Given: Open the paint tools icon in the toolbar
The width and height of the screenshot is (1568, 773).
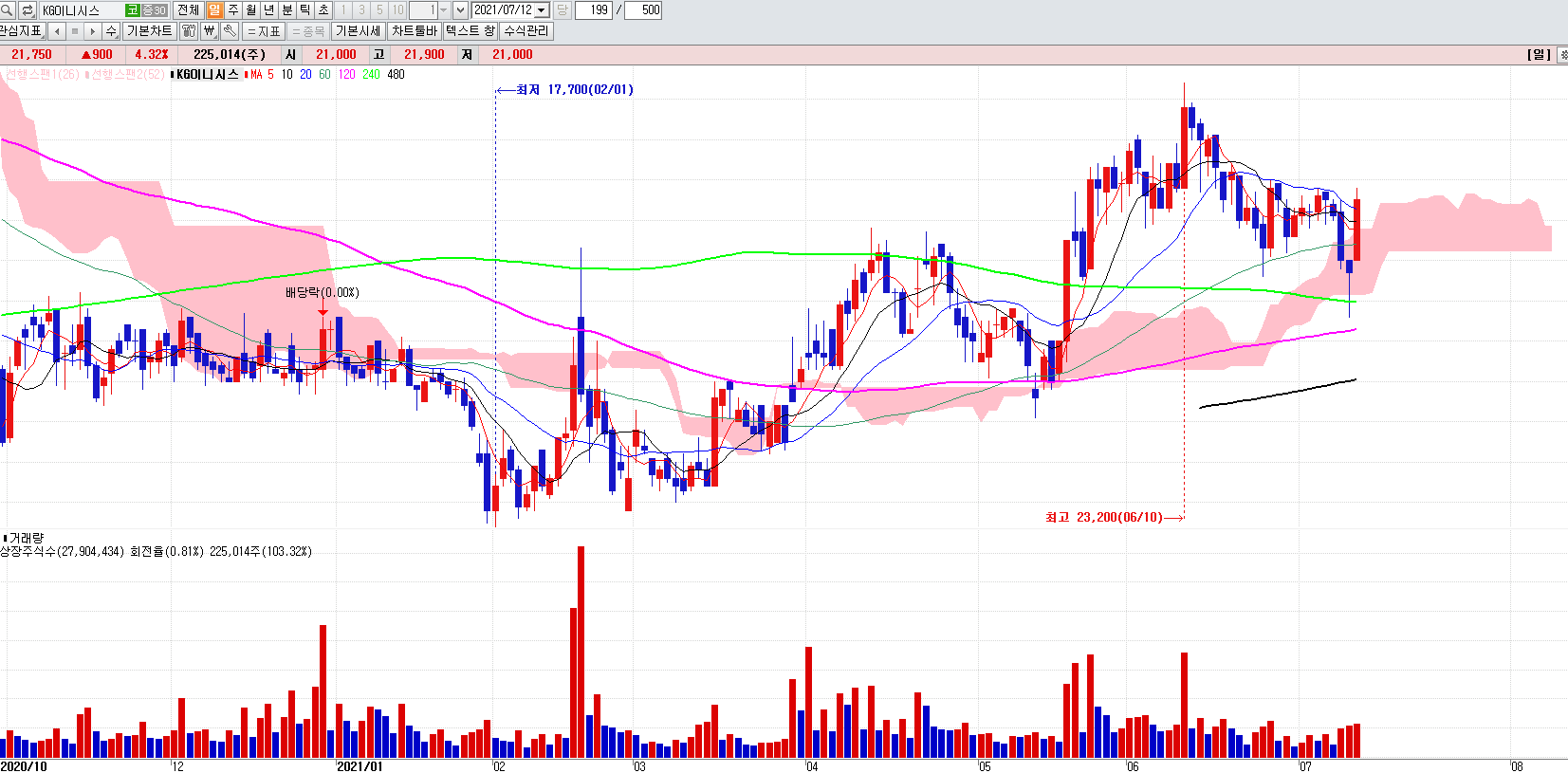Looking at the screenshot, I should click(x=189, y=31).
